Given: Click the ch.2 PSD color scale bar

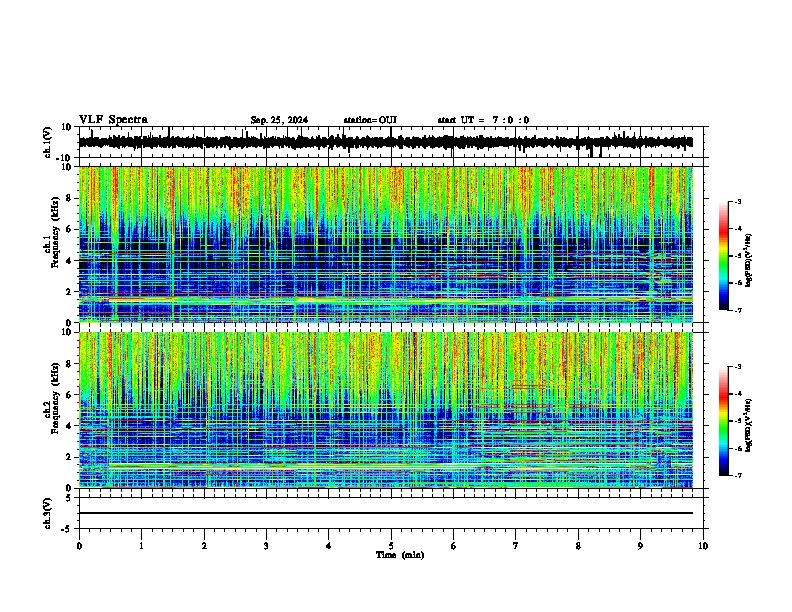Looking at the screenshot, I should coord(724,421).
